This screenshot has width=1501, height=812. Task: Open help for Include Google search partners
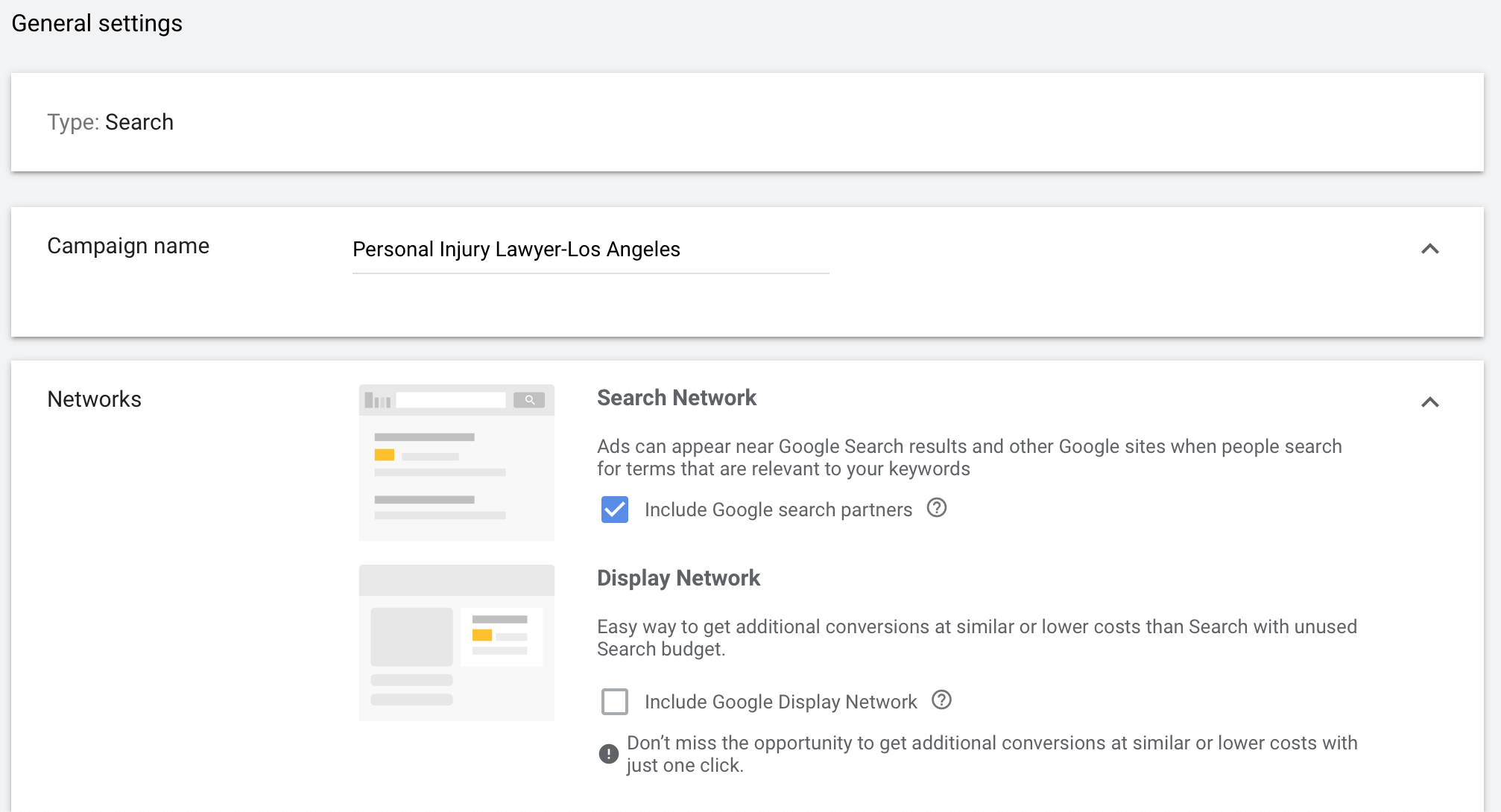coord(938,508)
